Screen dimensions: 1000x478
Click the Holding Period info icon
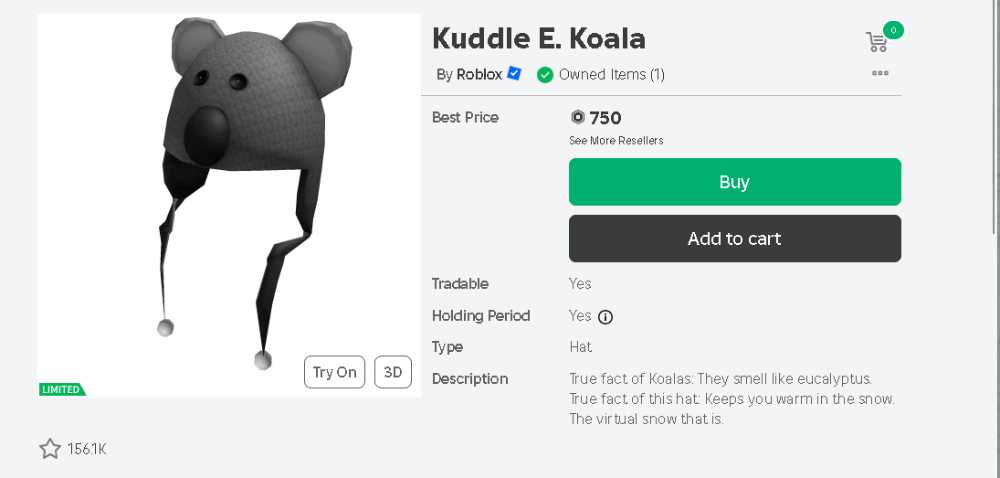click(605, 317)
